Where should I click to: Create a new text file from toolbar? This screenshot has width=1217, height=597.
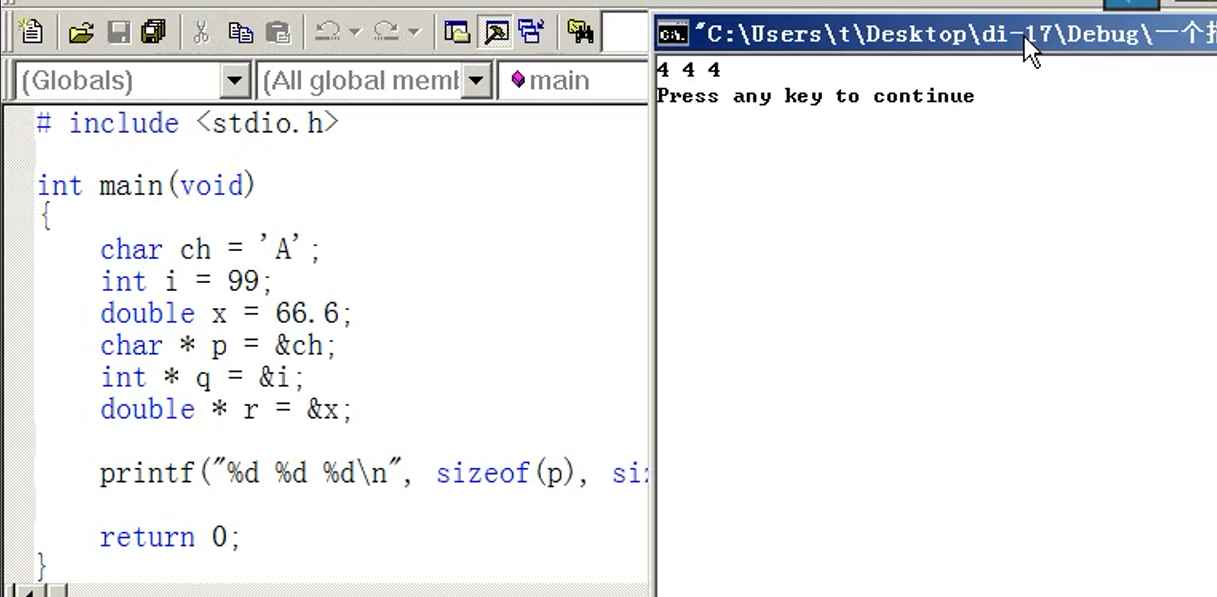31,32
